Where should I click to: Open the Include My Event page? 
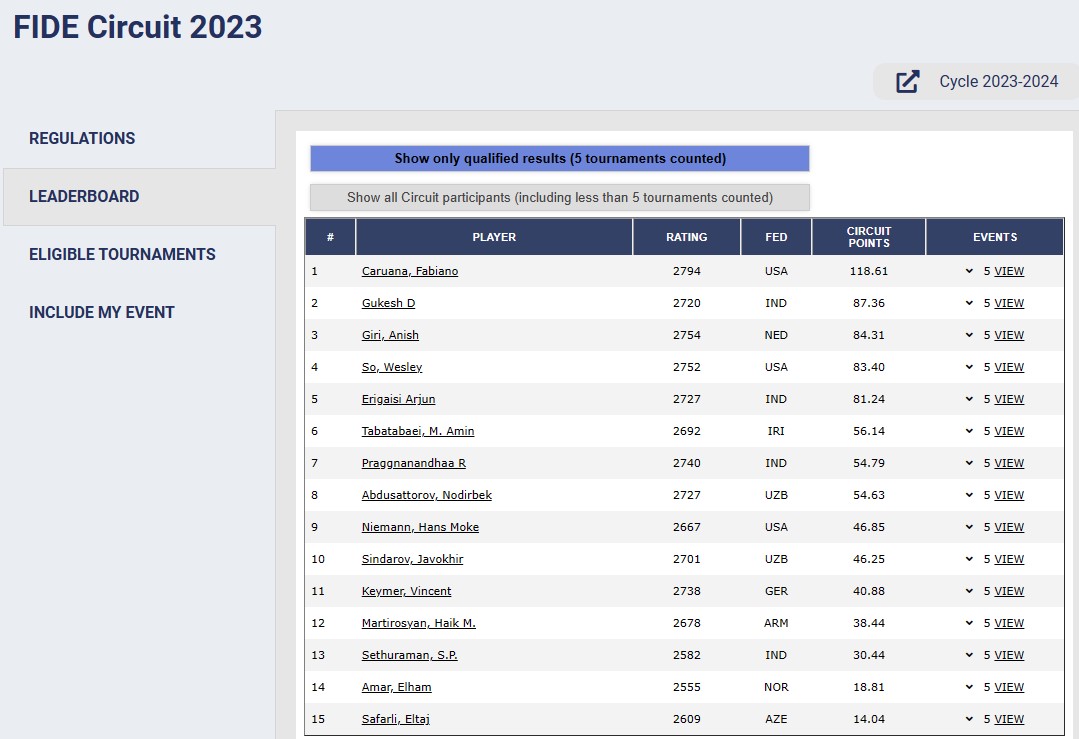click(x=102, y=313)
